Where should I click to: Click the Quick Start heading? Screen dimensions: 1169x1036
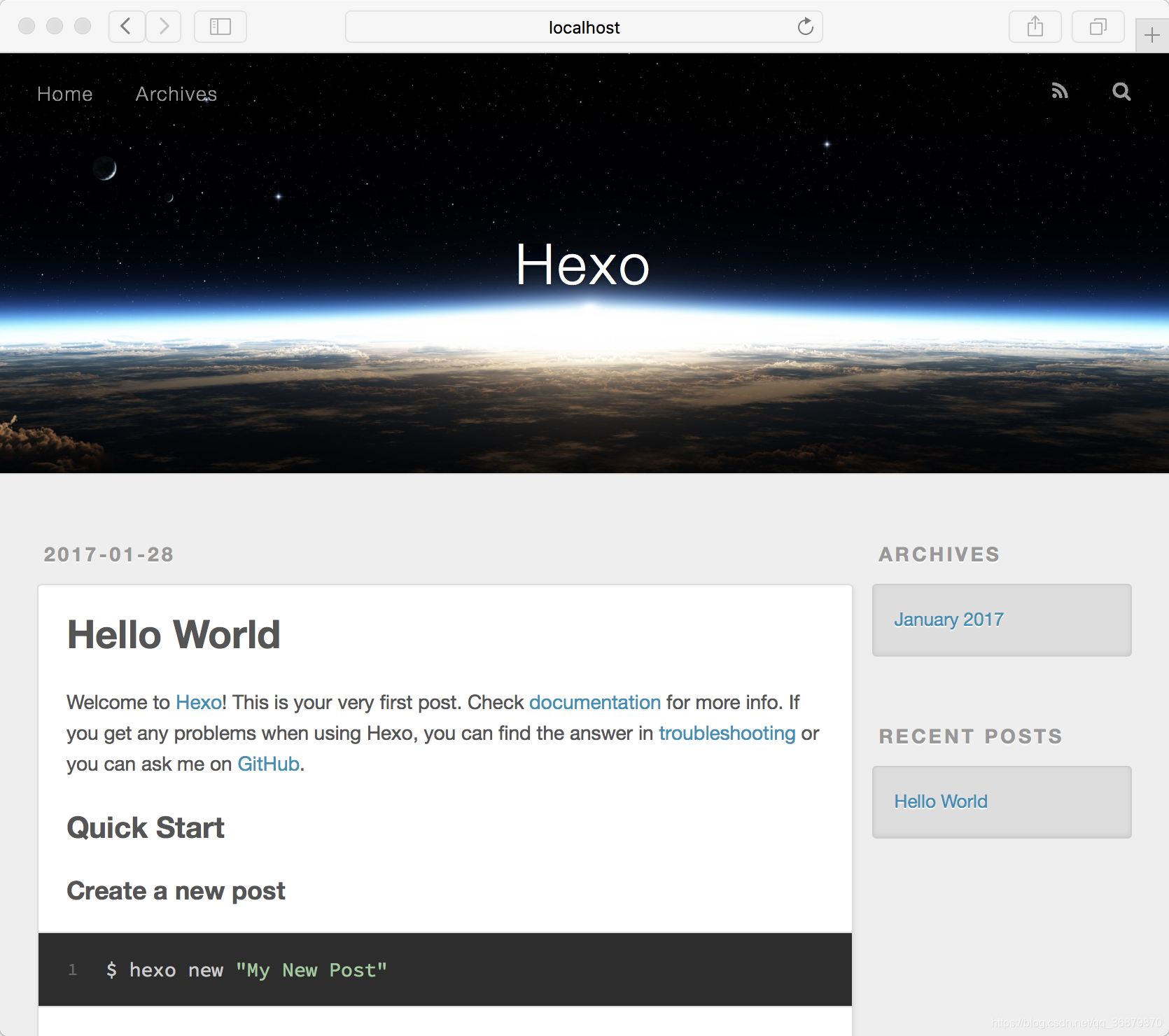[x=146, y=828]
